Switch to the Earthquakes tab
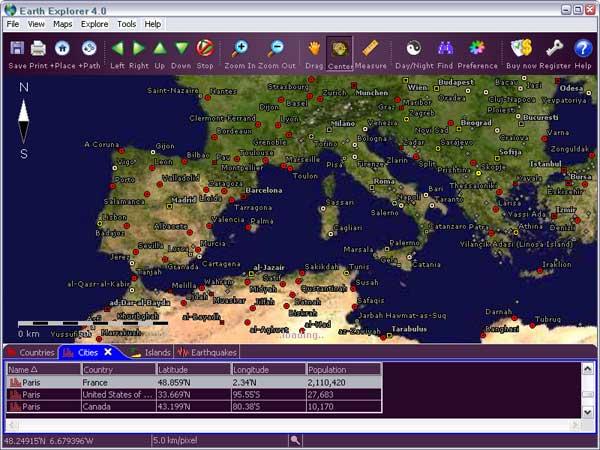The height and width of the screenshot is (450, 600). point(207,352)
